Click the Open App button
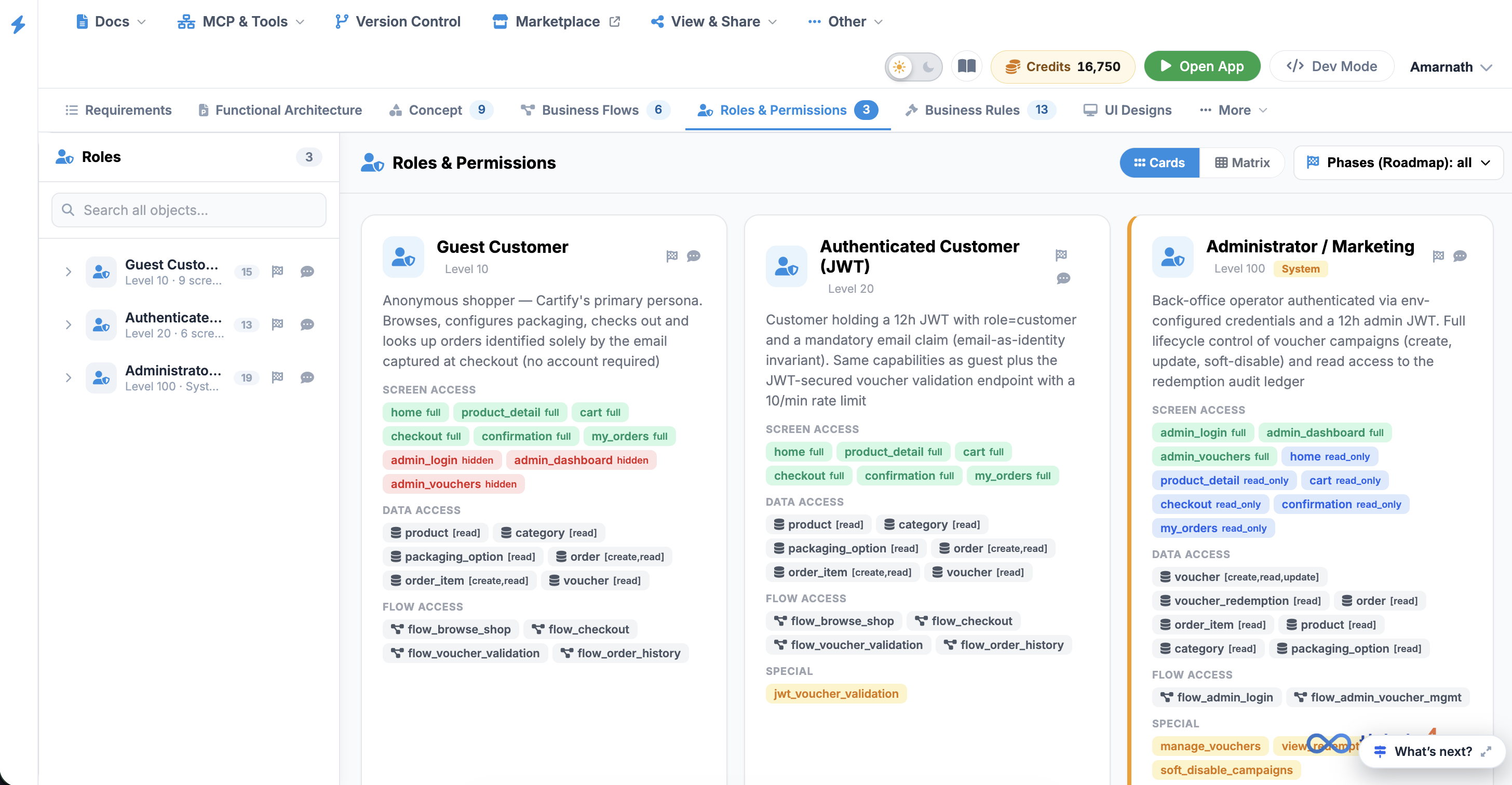1512x785 pixels. pos(1202,66)
